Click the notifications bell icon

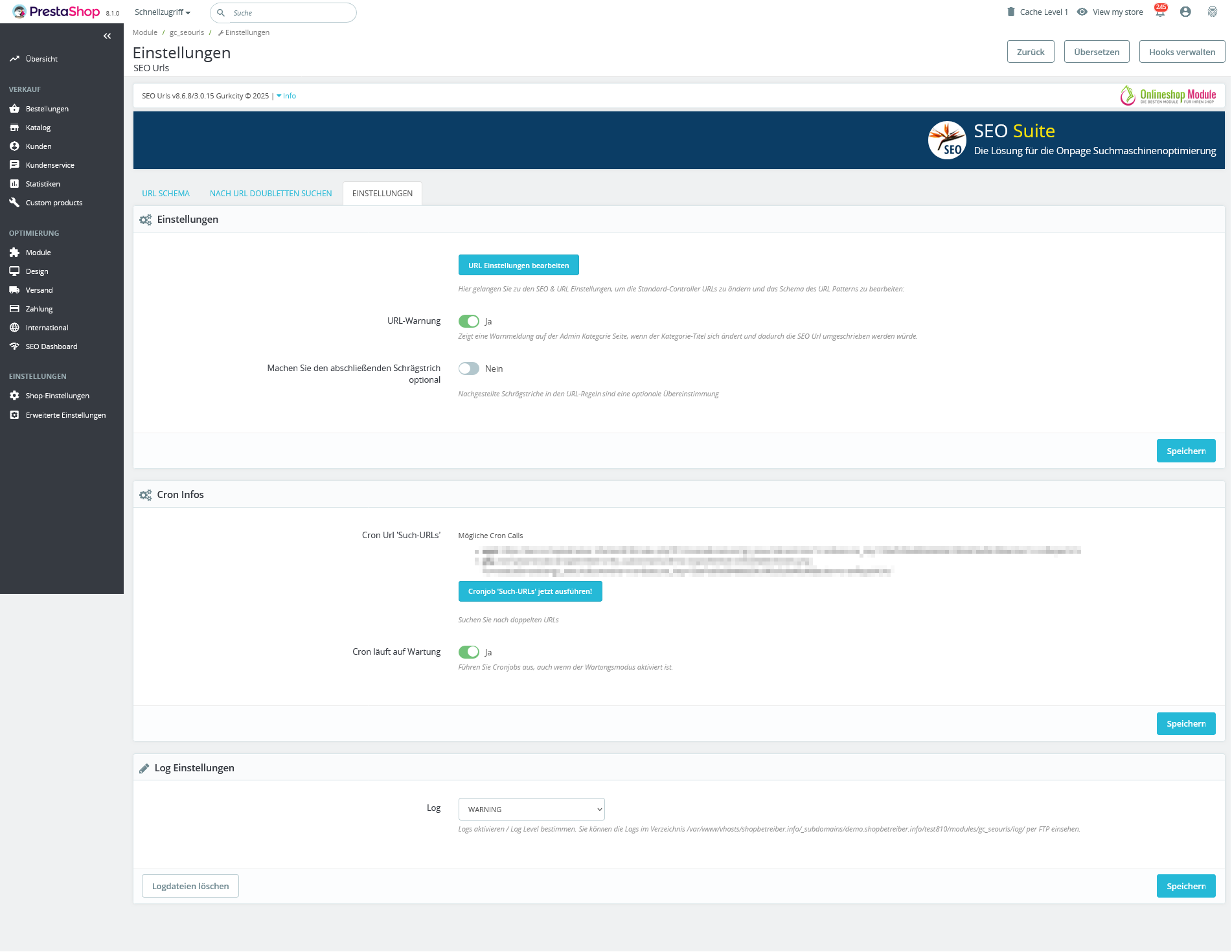coord(1159,12)
